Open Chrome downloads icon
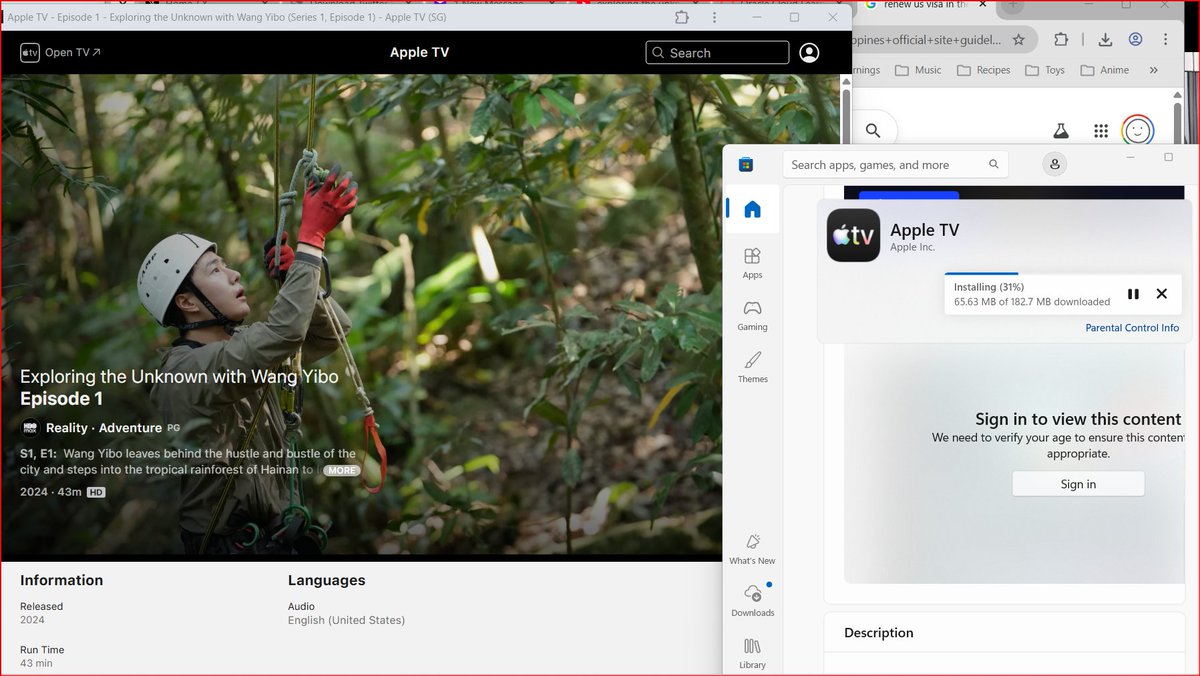Image resolution: width=1200 pixels, height=676 pixels. [1105, 40]
